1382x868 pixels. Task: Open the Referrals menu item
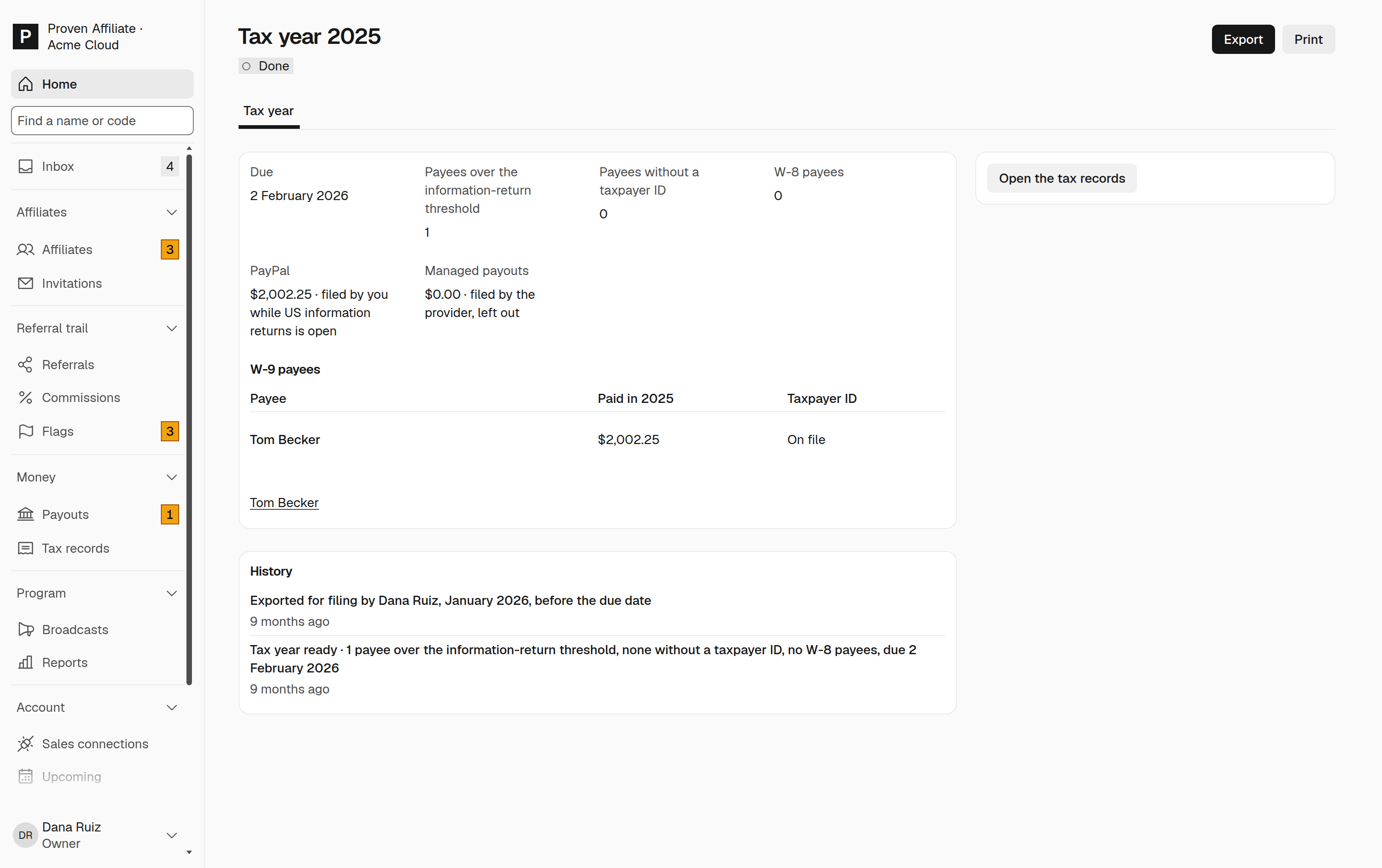97,365
